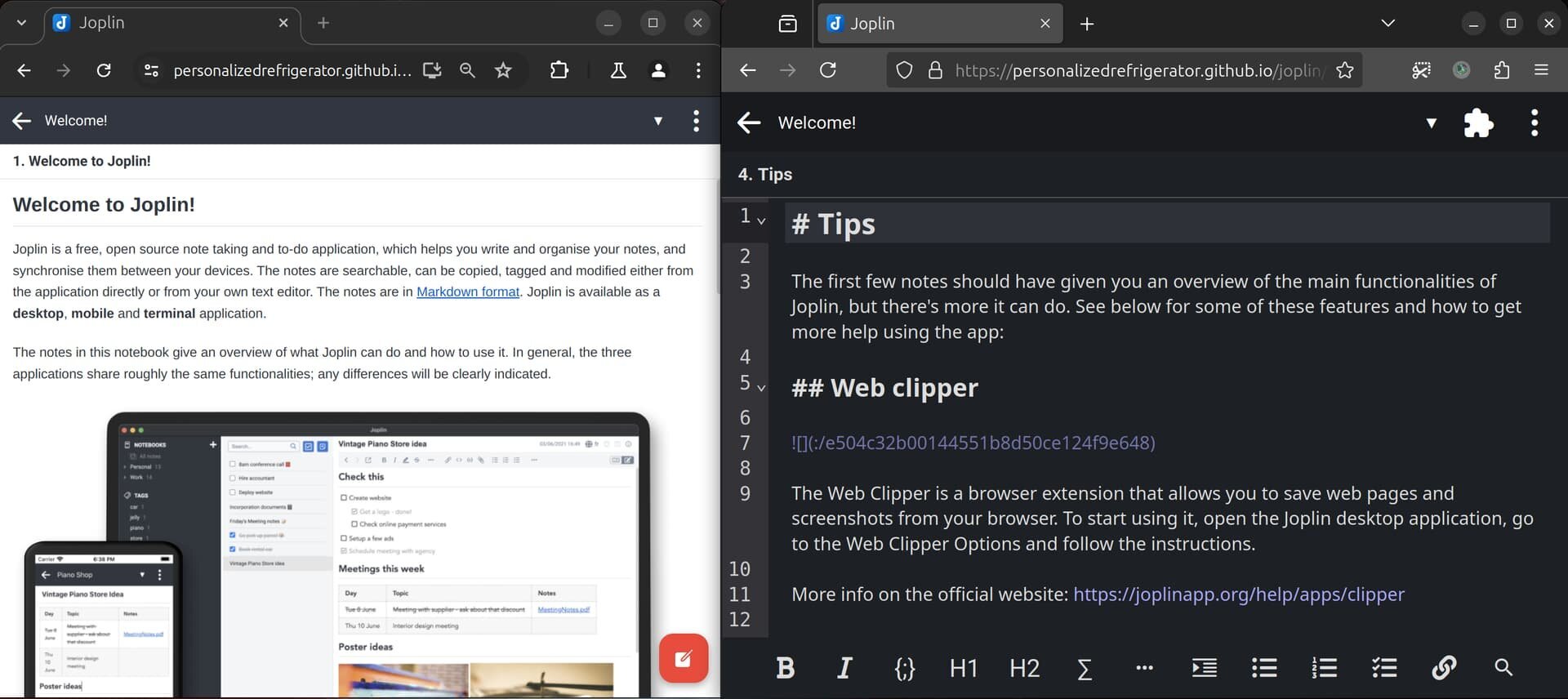Open Chrome extensions puzzle icon
Screen dimensions: 1568x699
pyautogui.click(x=559, y=70)
